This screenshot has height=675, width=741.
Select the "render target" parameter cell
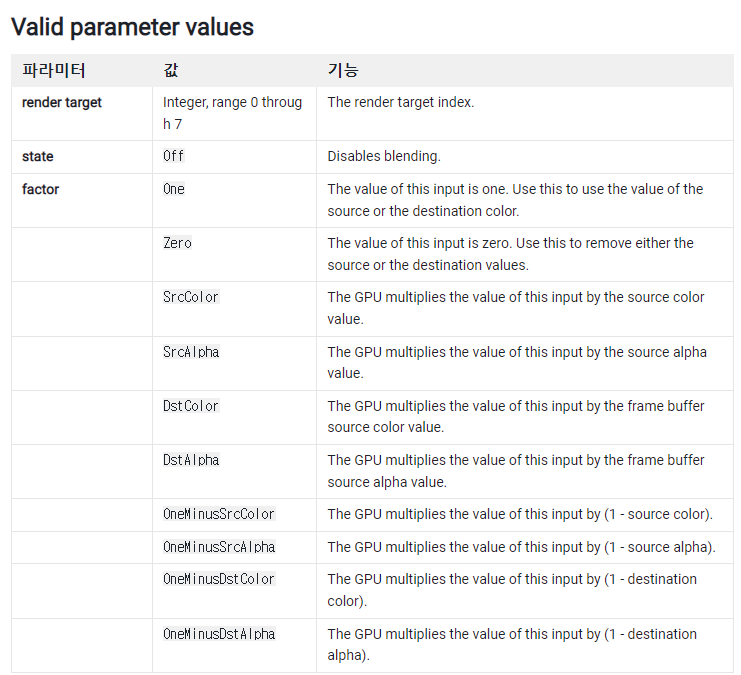[62, 102]
